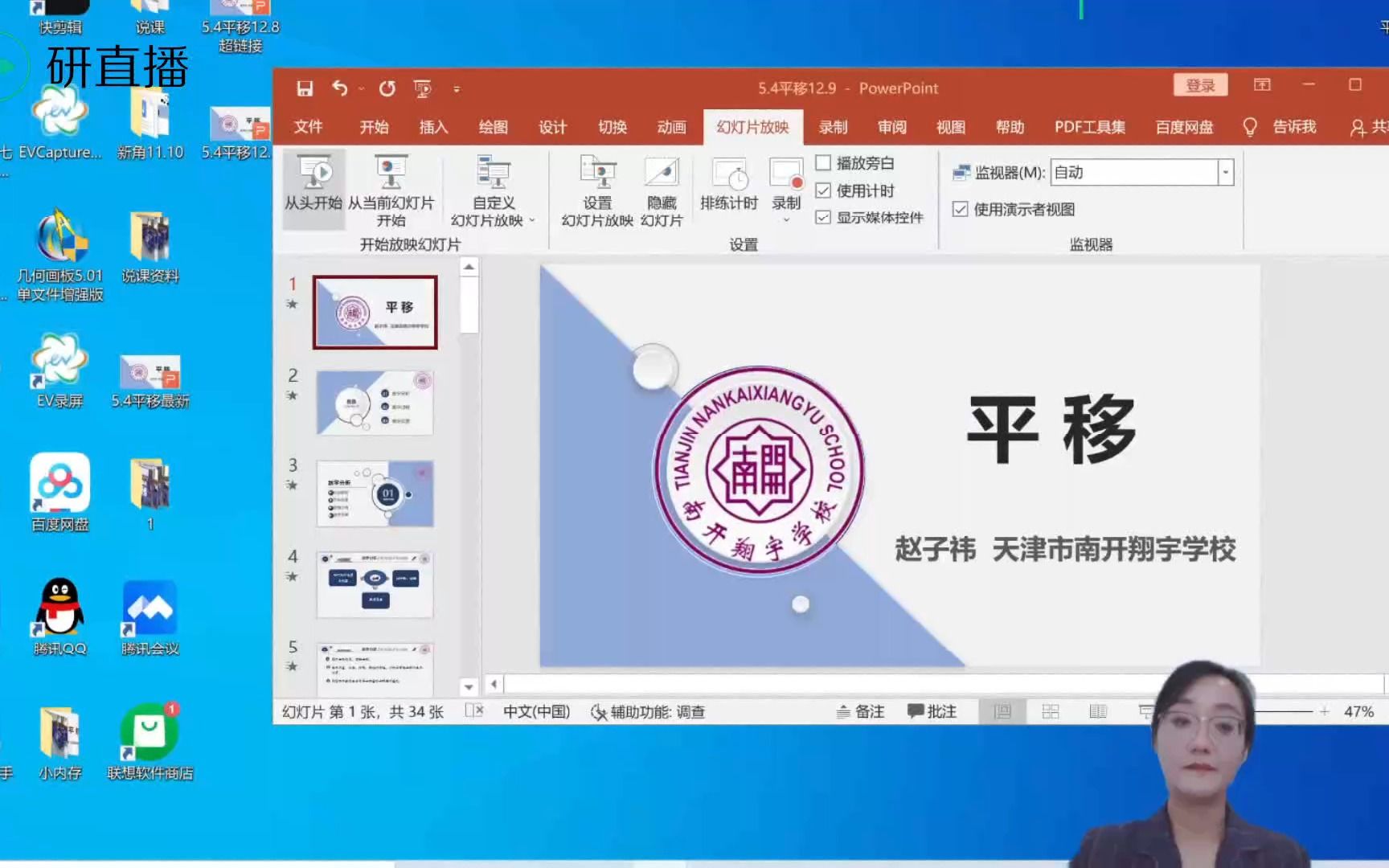
Task: Open 联想软件商店 desktop icon
Action: 150,741
